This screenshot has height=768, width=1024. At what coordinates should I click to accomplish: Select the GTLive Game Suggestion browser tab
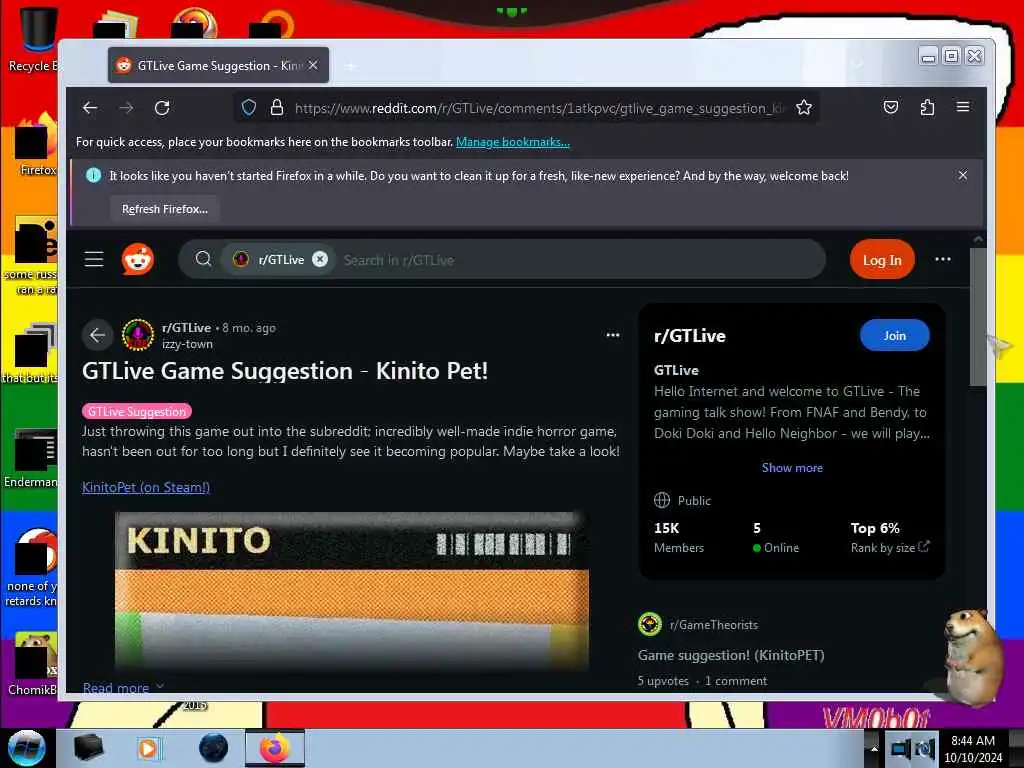[x=218, y=65]
